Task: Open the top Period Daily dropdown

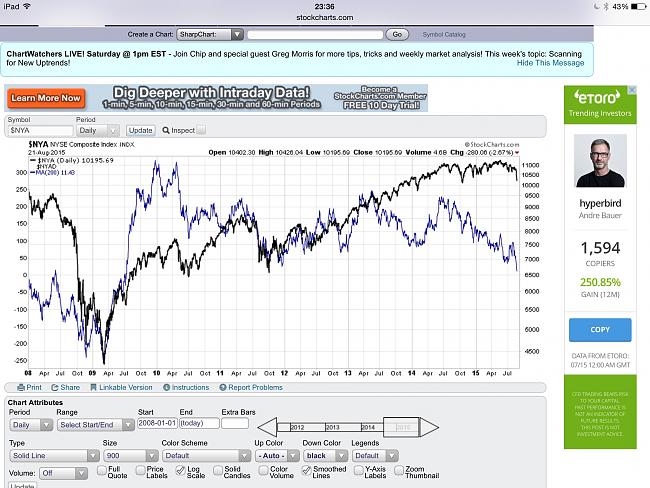Action: pyautogui.click(x=98, y=130)
